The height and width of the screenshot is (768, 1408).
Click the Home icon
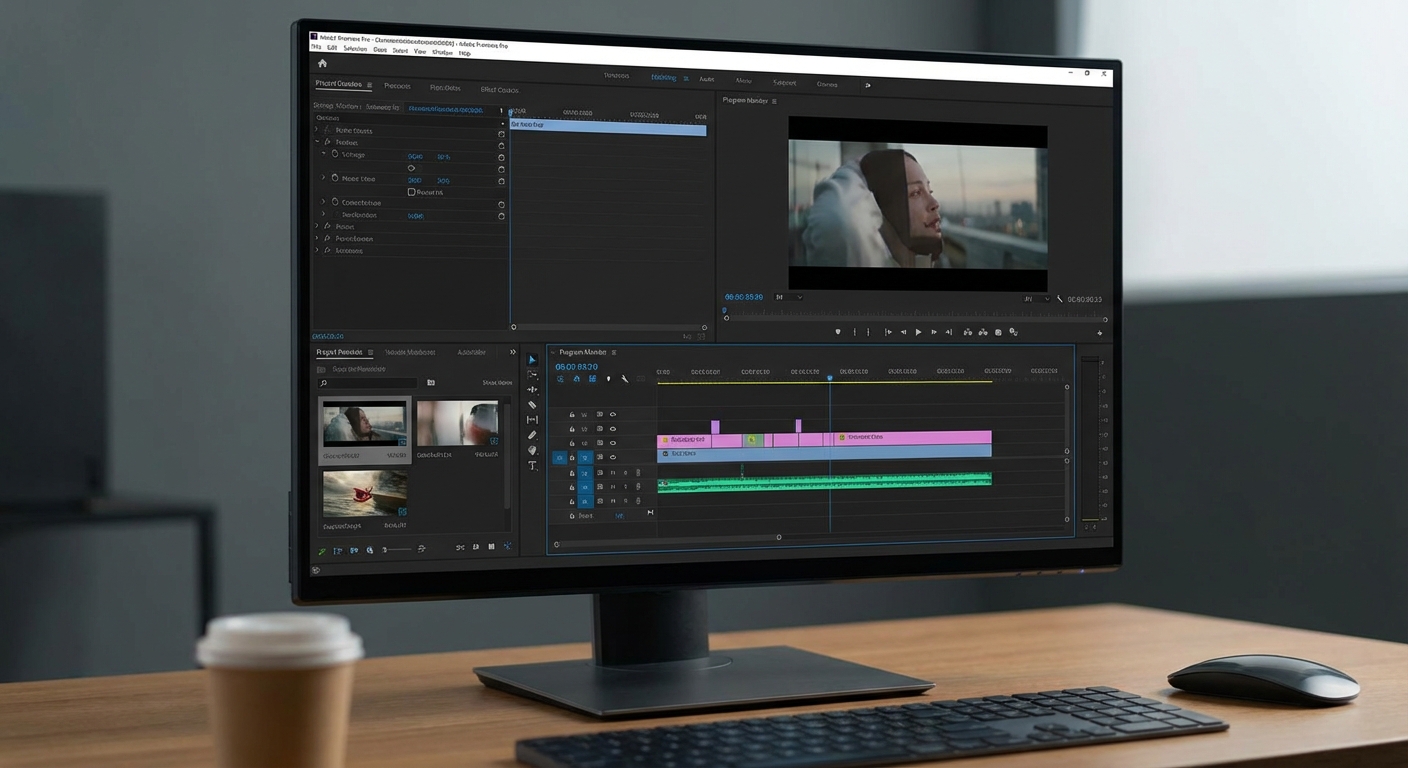click(x=322, y=63)
